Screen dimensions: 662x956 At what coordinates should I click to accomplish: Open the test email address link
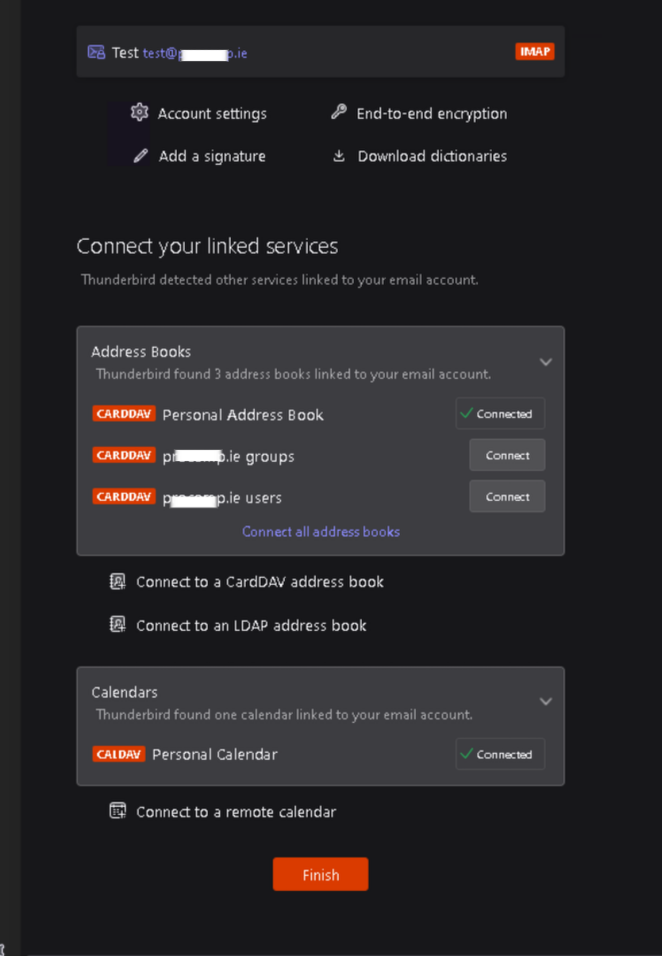pos(195,53)
